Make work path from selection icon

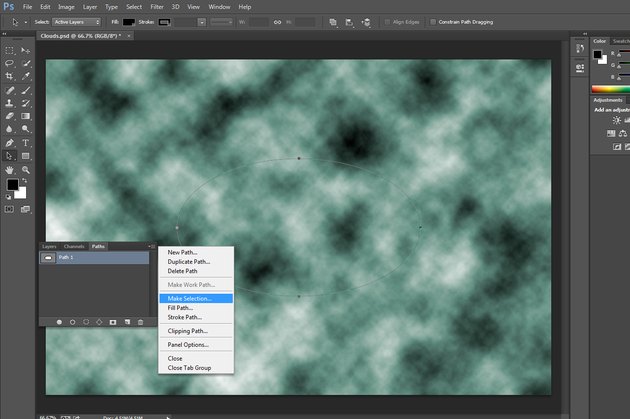click(99, 322)
